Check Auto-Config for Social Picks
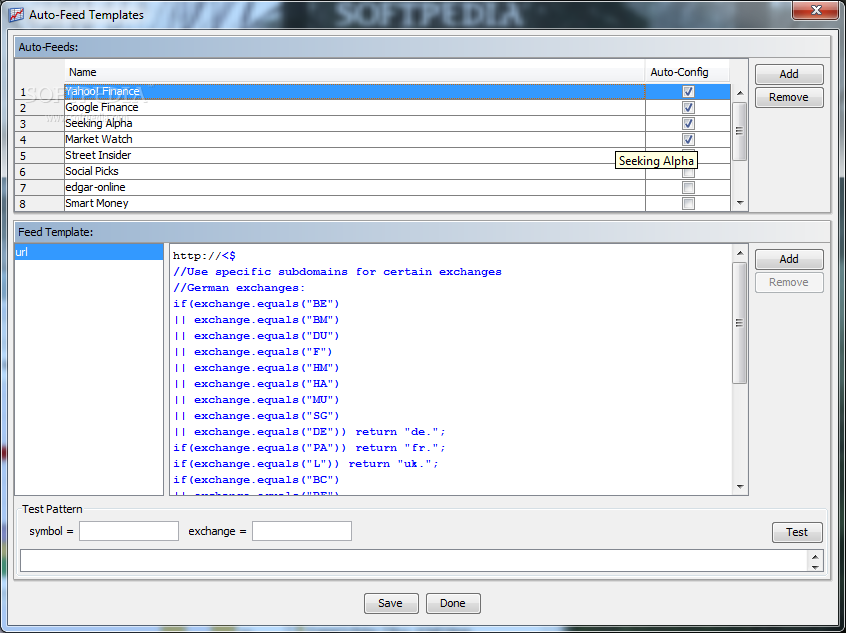 tap(688, 173)
